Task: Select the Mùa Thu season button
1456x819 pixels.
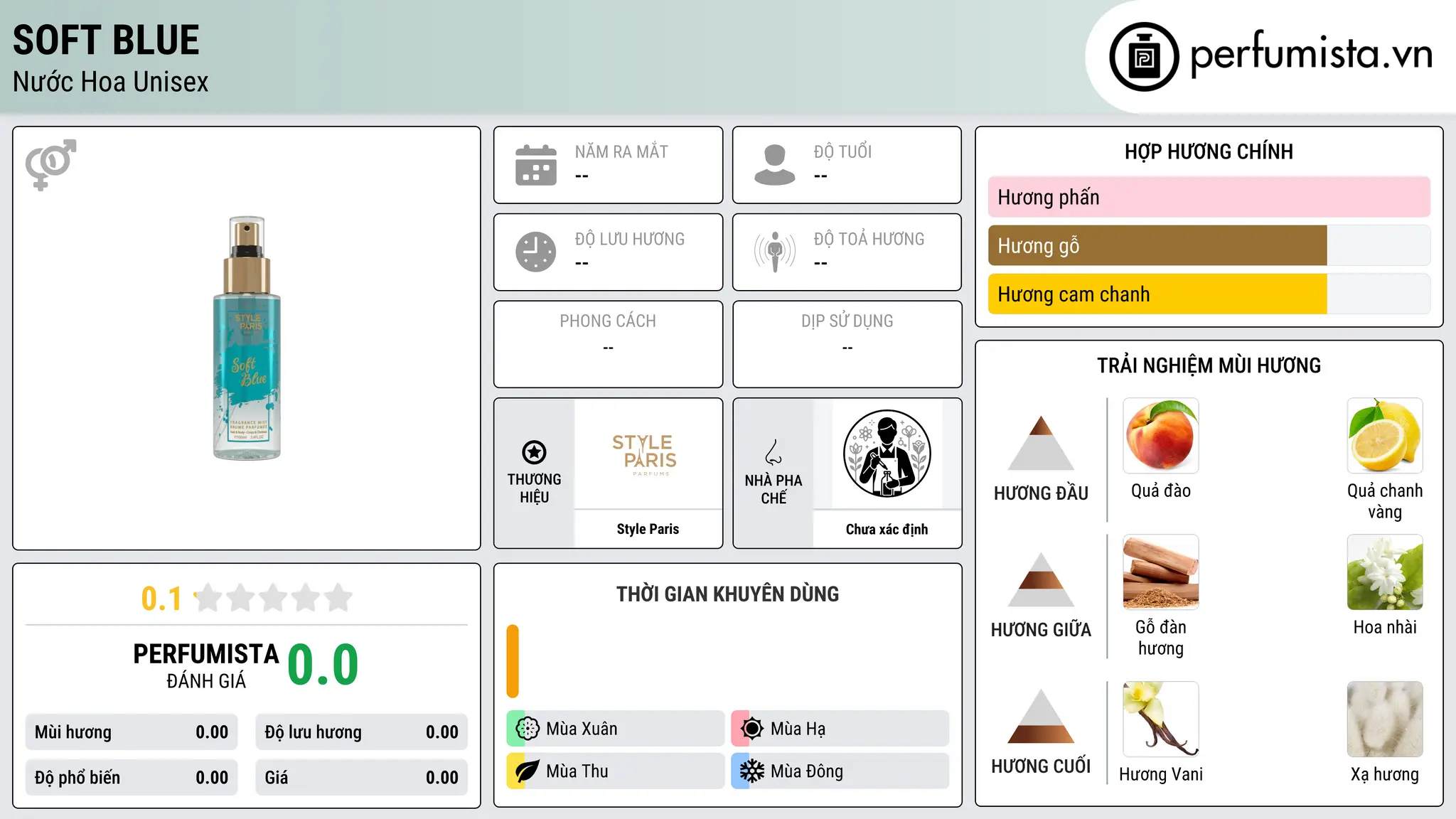Action: (x=615, y=771)
